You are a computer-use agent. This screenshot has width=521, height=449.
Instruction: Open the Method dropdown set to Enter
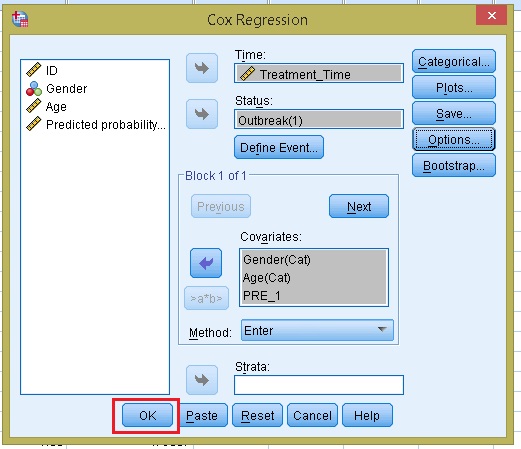[x=317, y=330]
